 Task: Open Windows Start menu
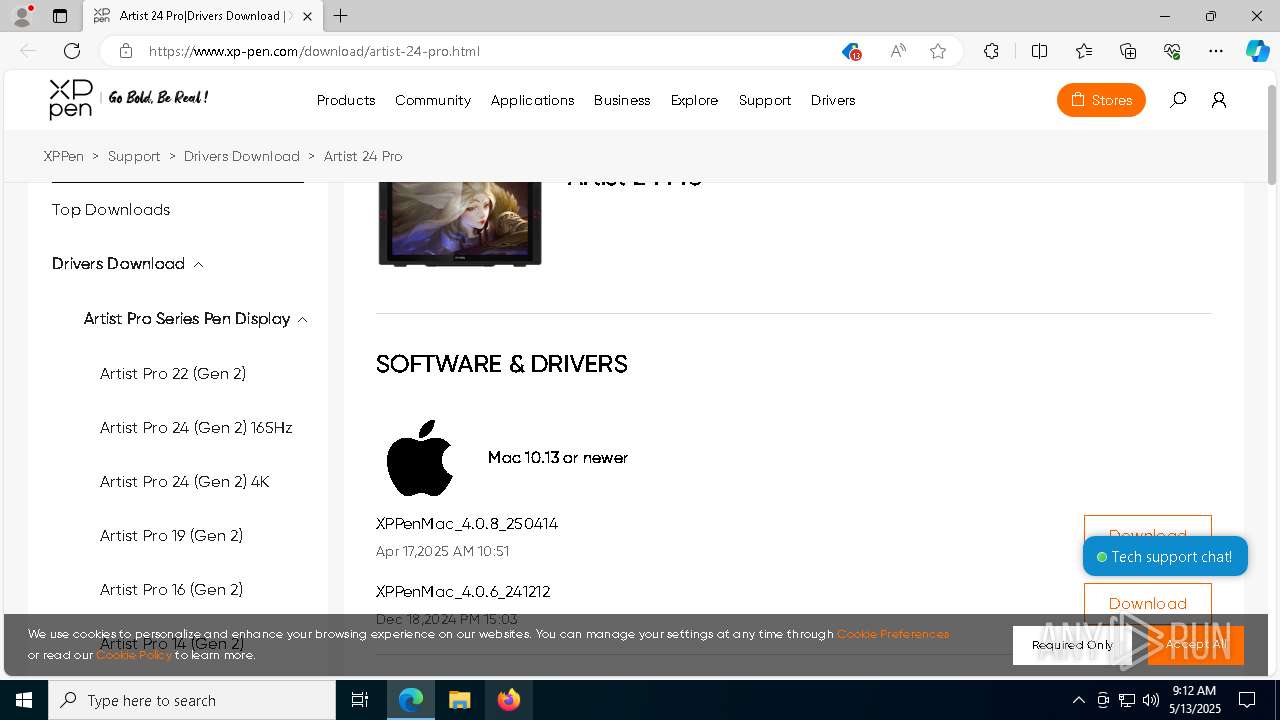(24, 700)
